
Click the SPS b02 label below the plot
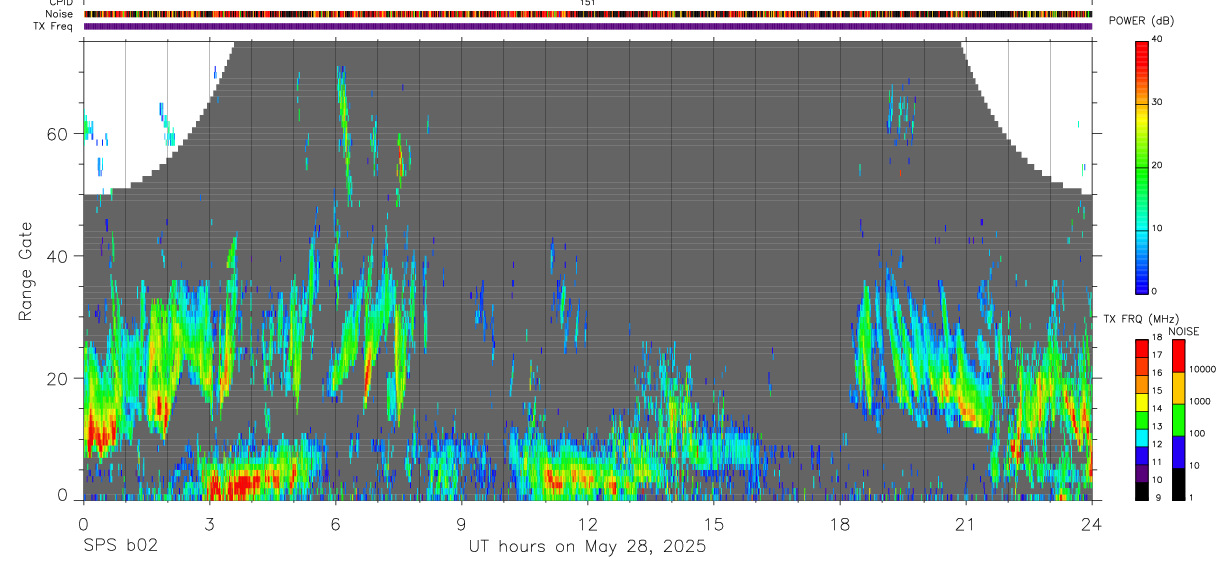(121, 546)
